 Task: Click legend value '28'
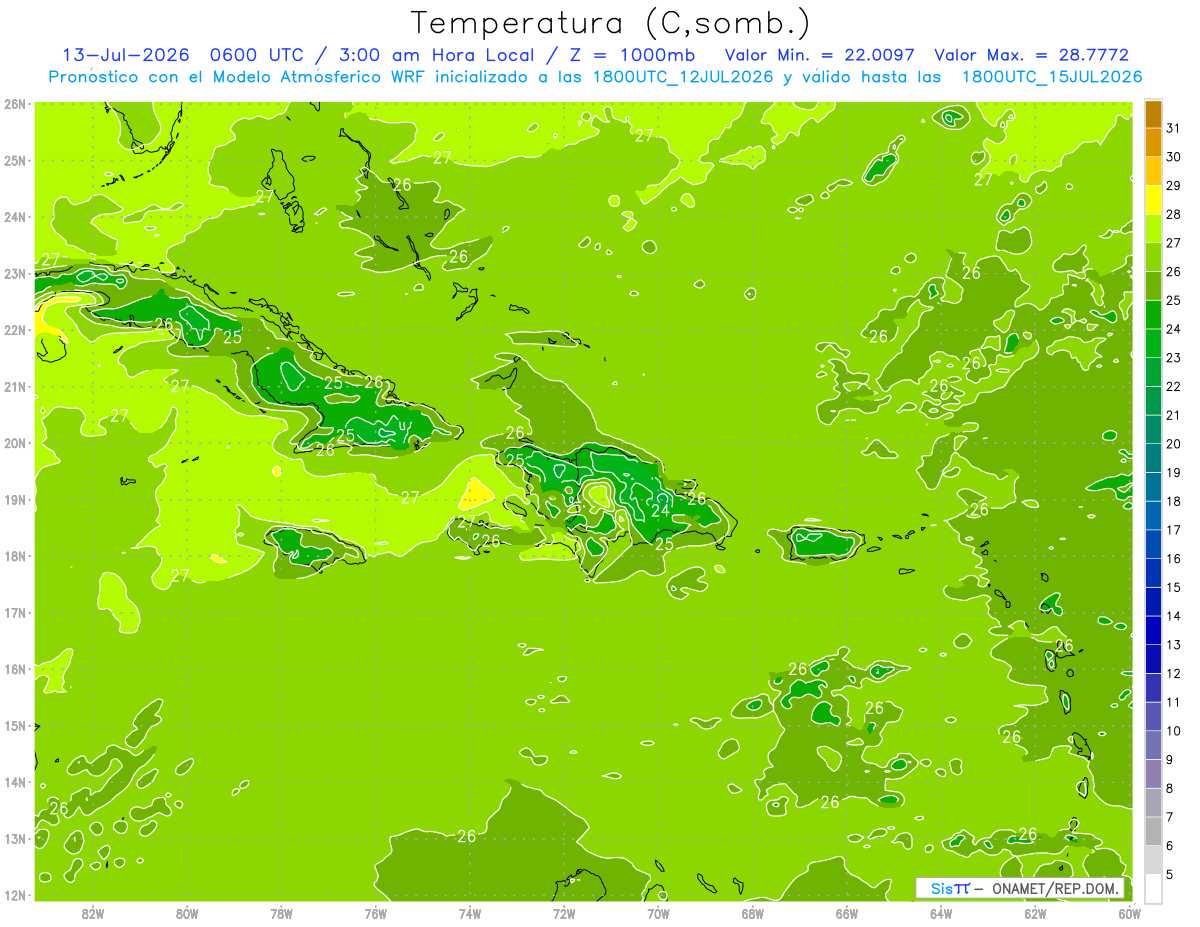1173,214
